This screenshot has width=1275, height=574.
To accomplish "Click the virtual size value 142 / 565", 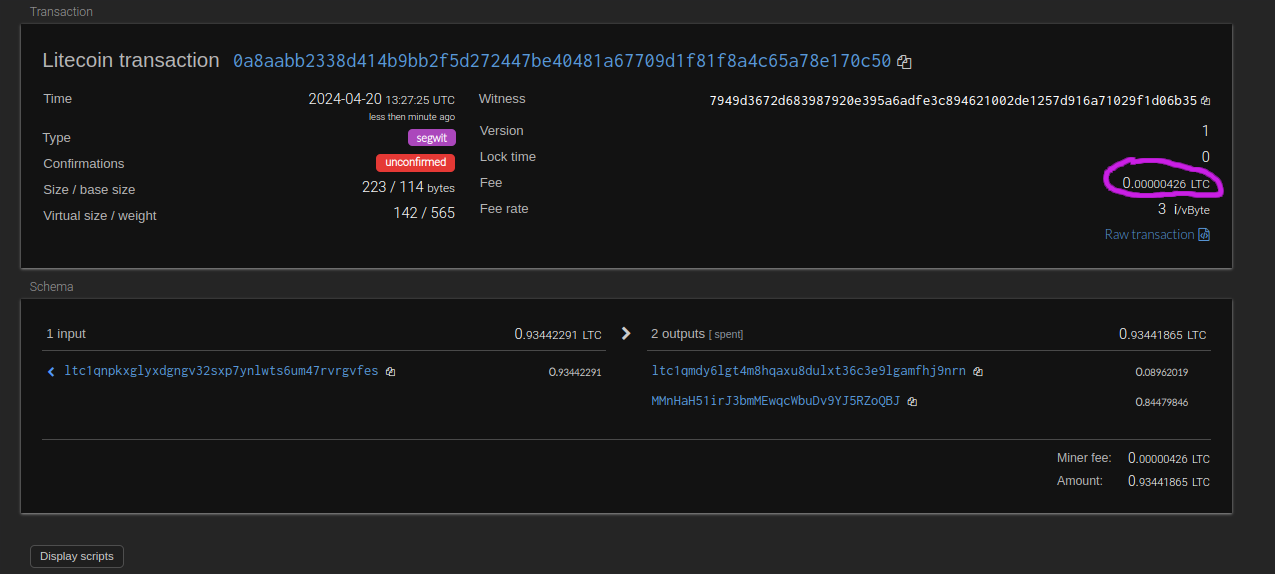I will pos(424,214).
